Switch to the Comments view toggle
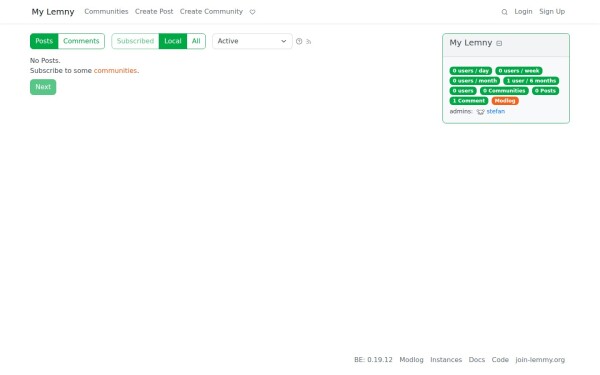This screenshot has width=600, height=375. 81,41
